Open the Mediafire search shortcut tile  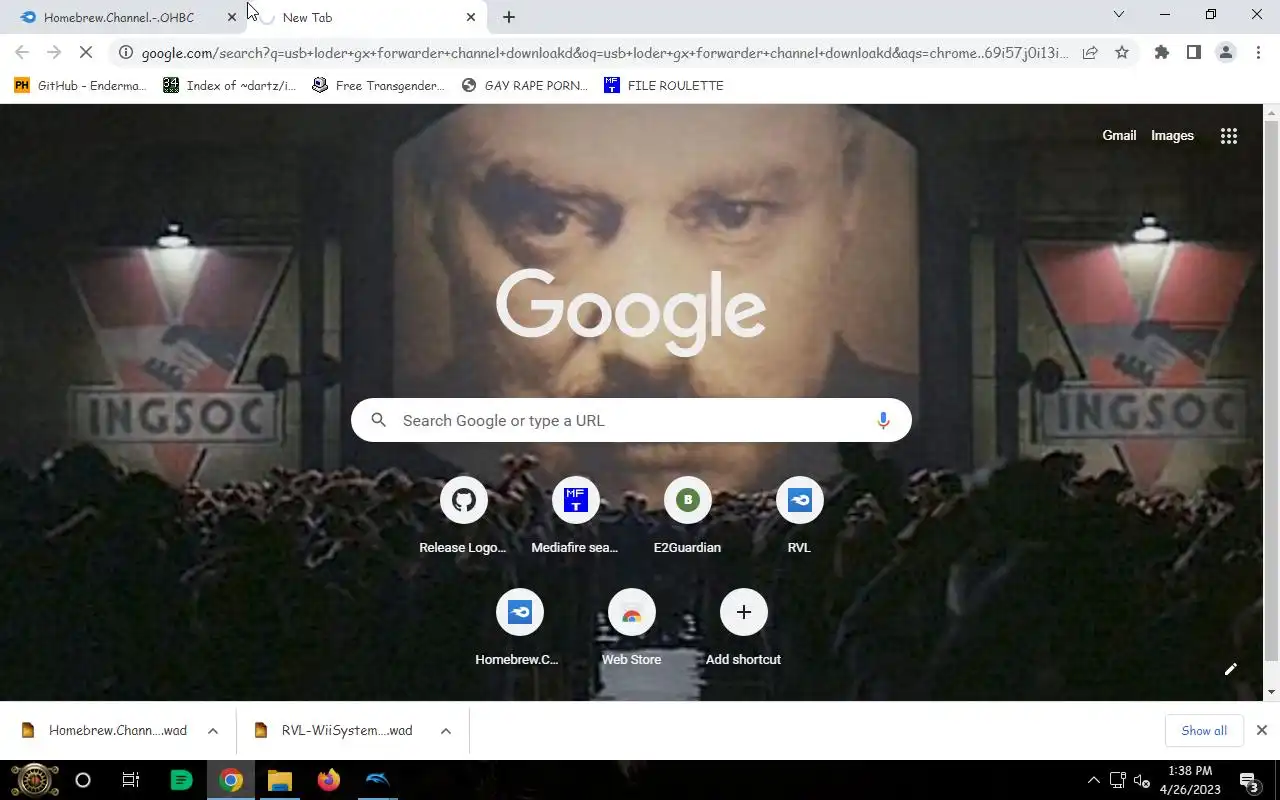pos(575,516)
